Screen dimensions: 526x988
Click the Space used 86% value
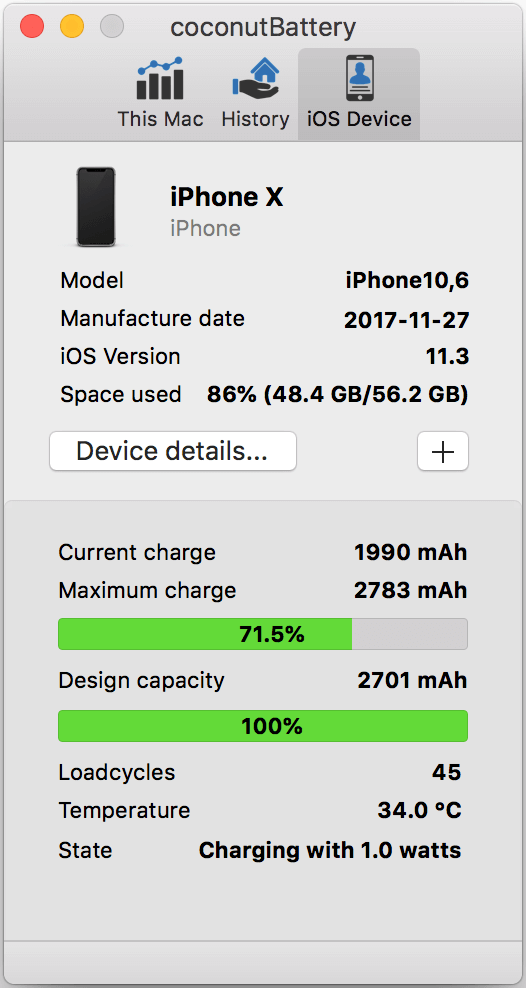(338, 395)
